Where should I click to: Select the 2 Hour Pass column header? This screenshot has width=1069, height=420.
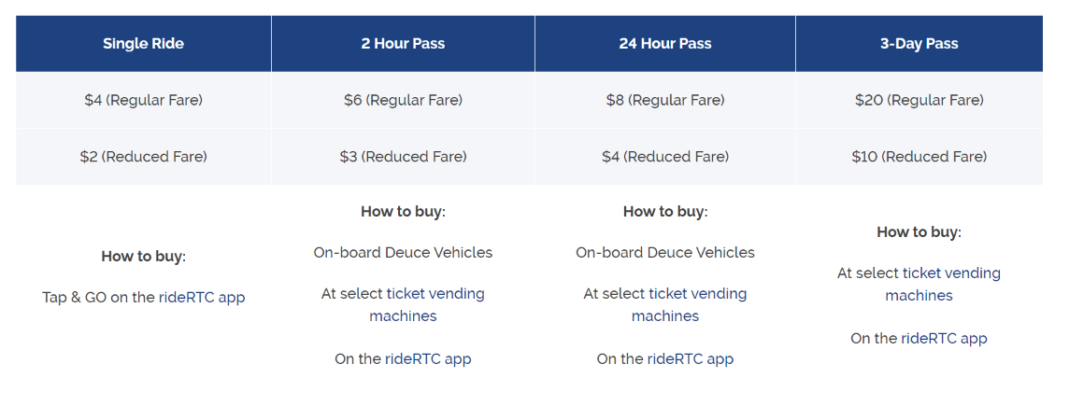(403, 44)
